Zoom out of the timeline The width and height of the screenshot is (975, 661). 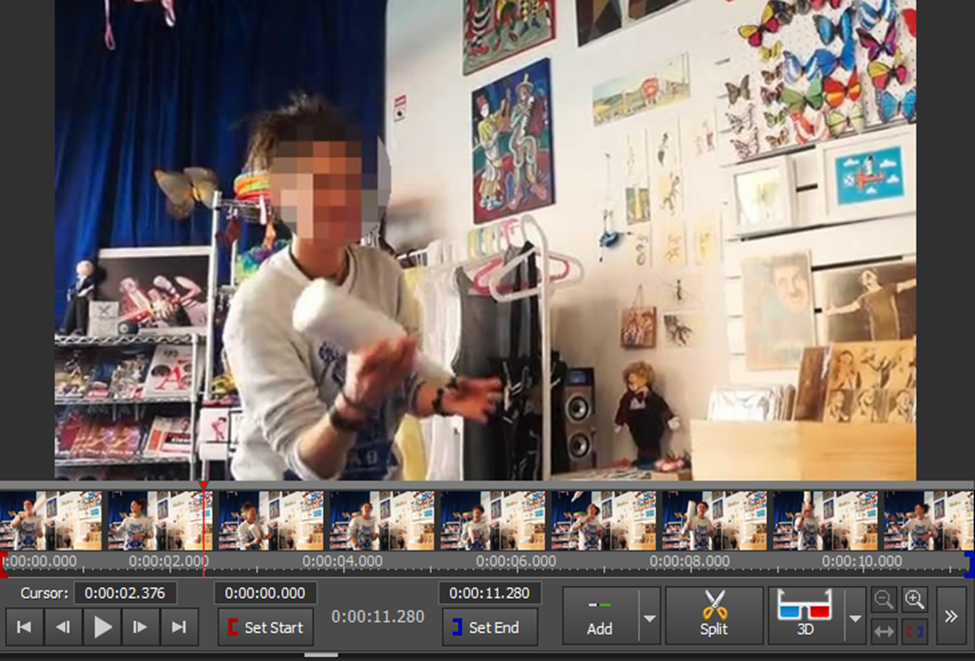coord(884,600)
